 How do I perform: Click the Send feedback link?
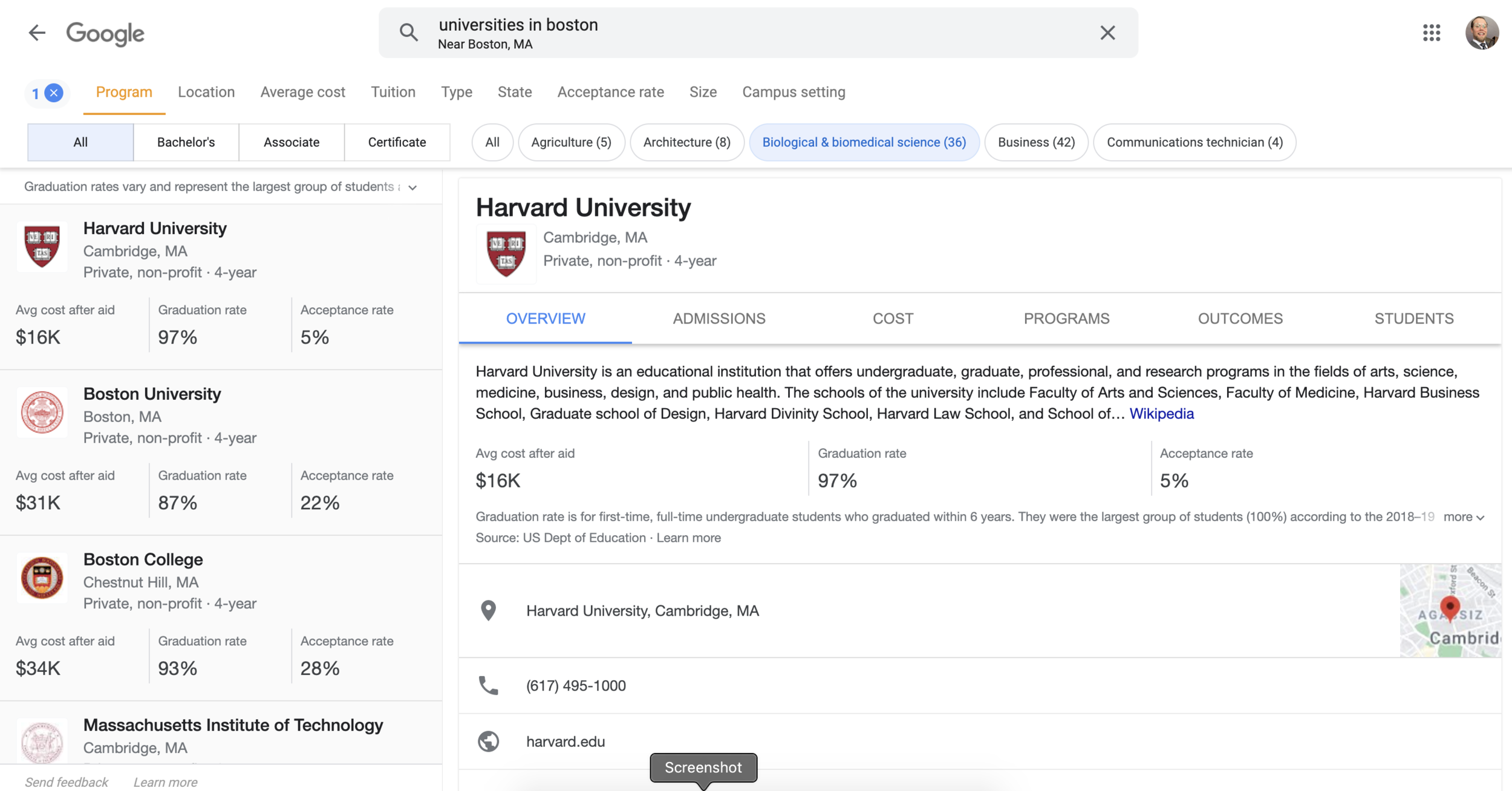pyautogui.click(x=67, y=782)
